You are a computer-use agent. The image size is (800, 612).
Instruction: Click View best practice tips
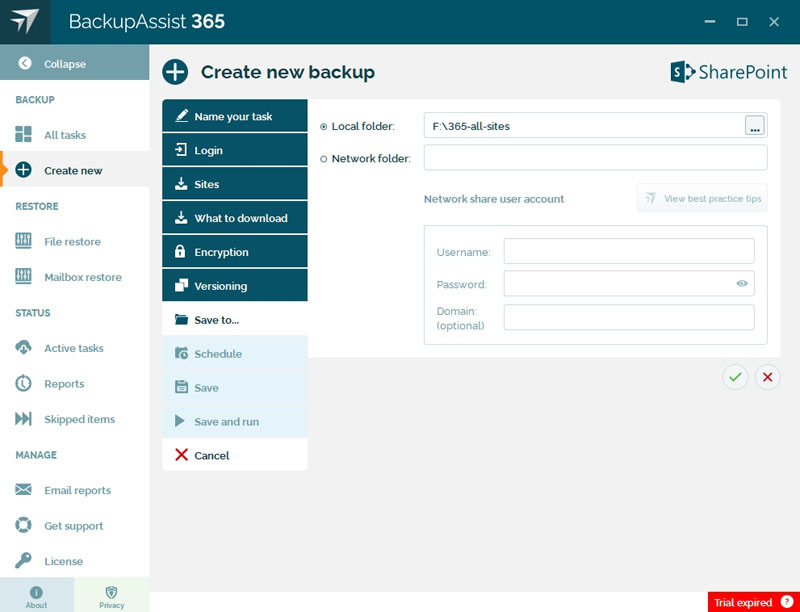[703, 198]
